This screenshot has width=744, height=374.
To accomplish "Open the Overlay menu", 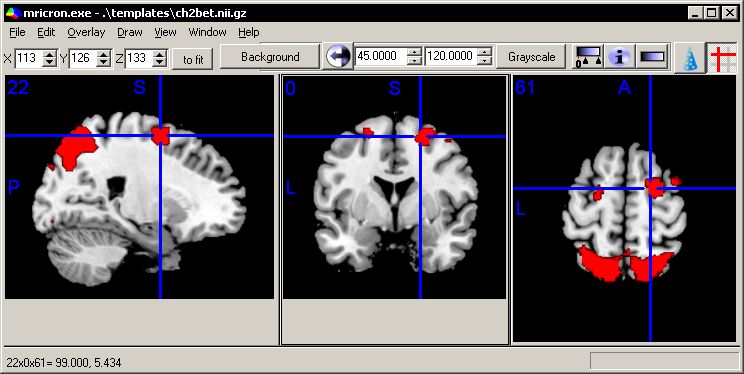I will click(x=86, y=32).
